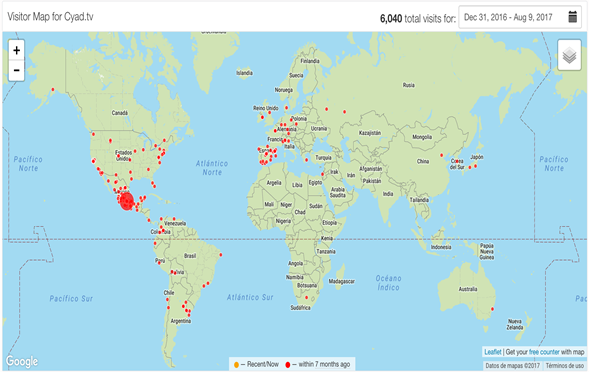Click the red marker in Alaska
The width and height of the screenshot is (589, 372).
click(53, 89)
